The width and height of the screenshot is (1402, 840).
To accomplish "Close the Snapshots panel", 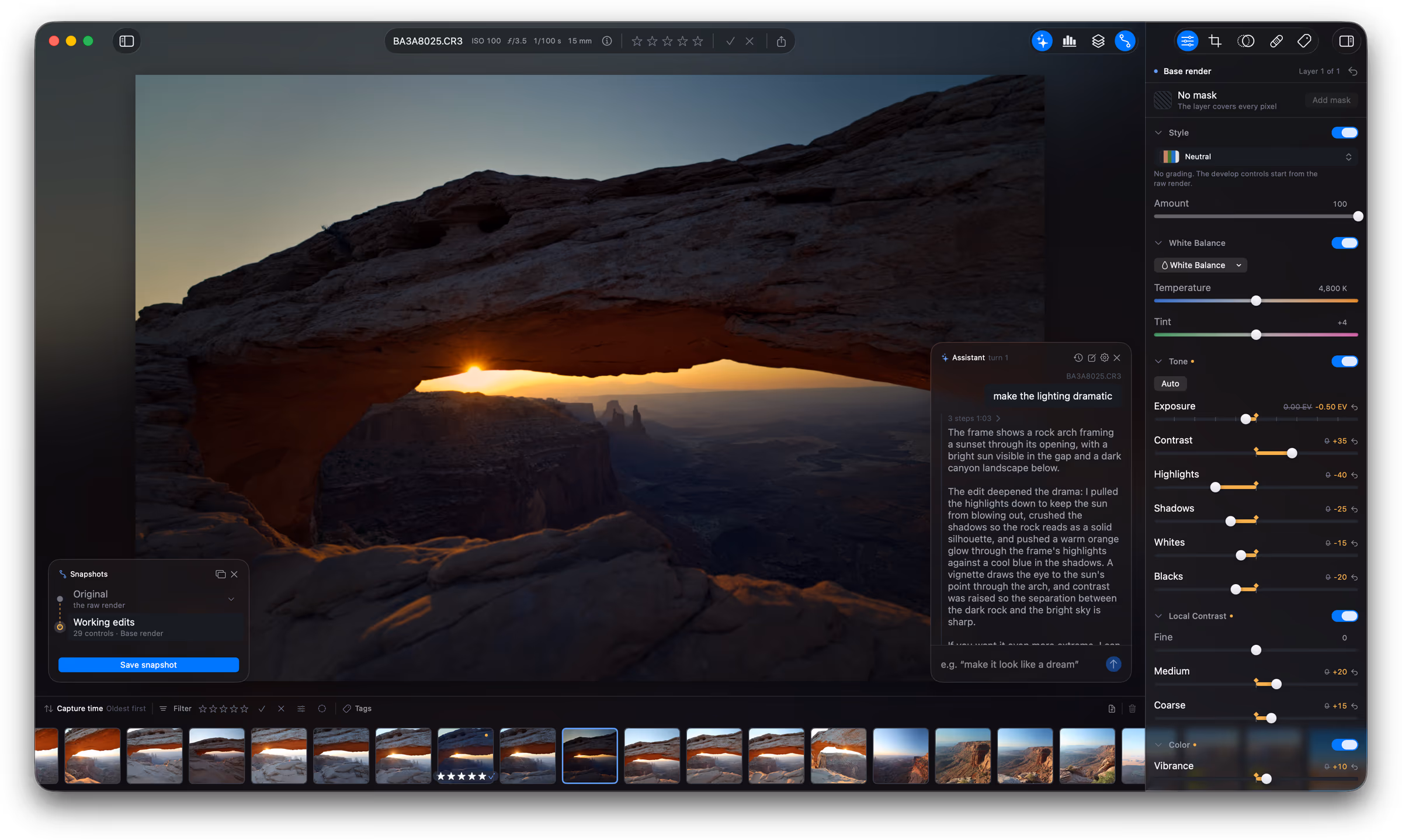I will tap(234, 574).
